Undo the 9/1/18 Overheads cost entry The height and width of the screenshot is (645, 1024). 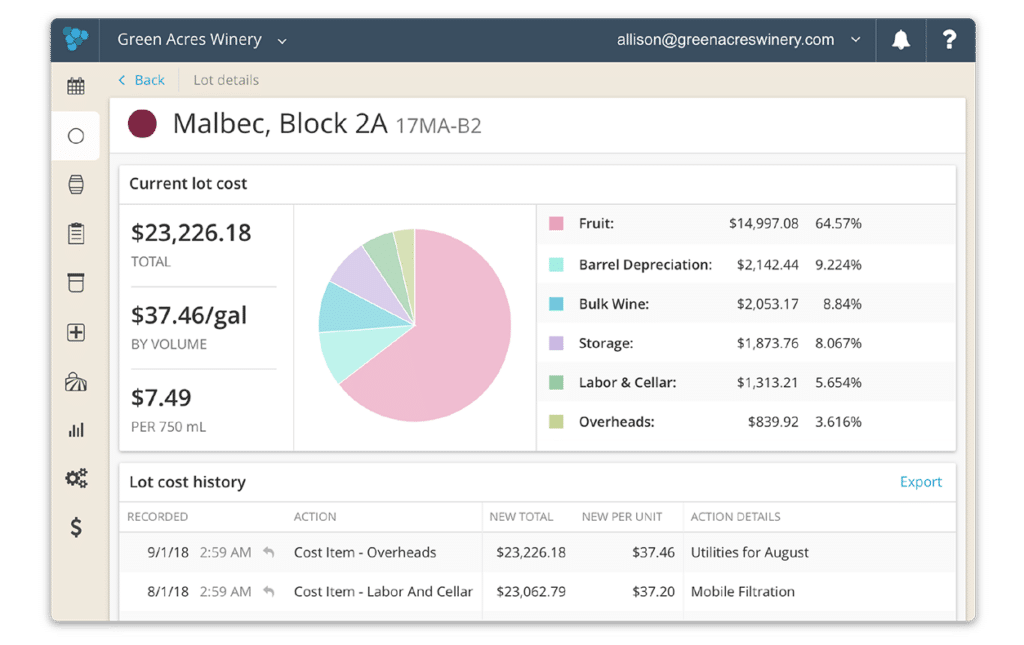(268, 552)
